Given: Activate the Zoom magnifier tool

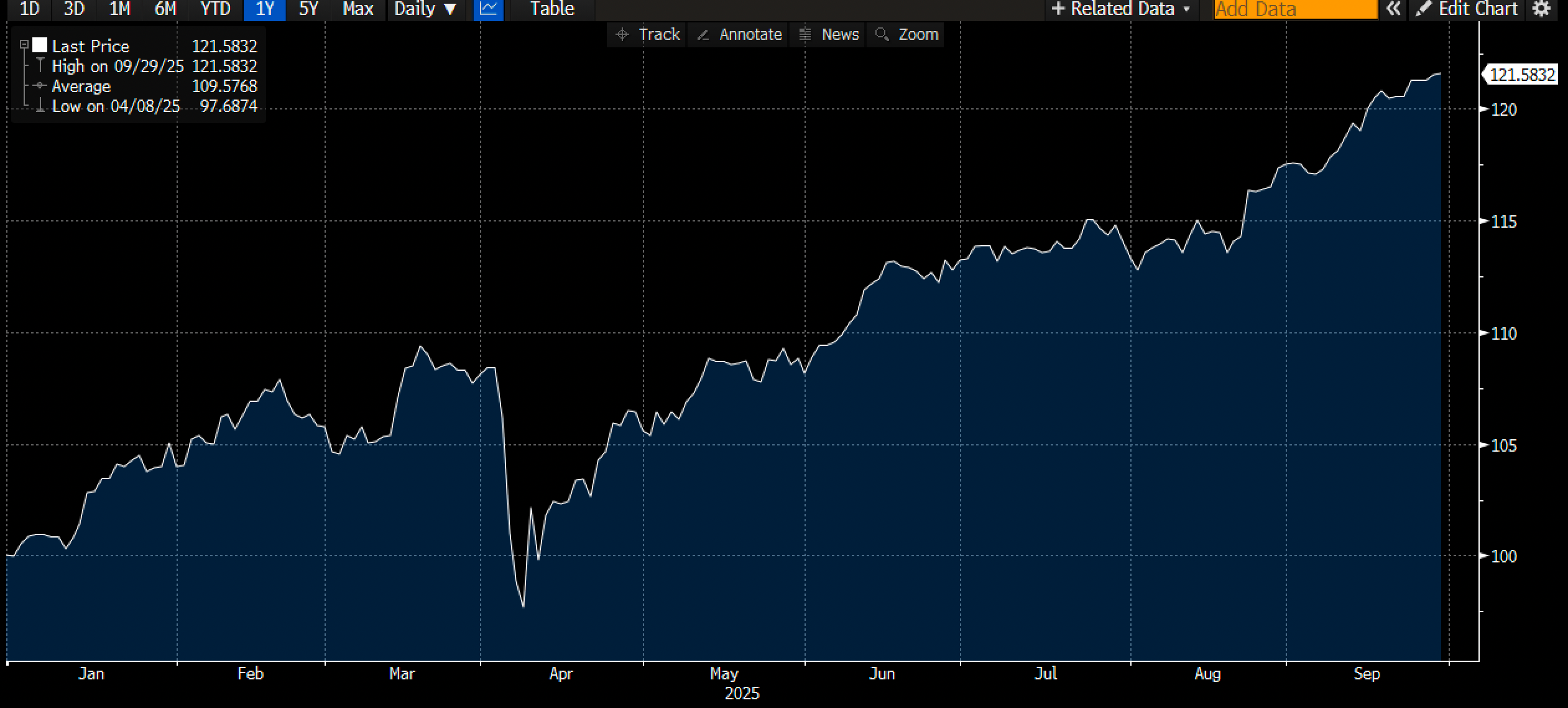Looking at the screenshot, I should (x=906, y=34).
